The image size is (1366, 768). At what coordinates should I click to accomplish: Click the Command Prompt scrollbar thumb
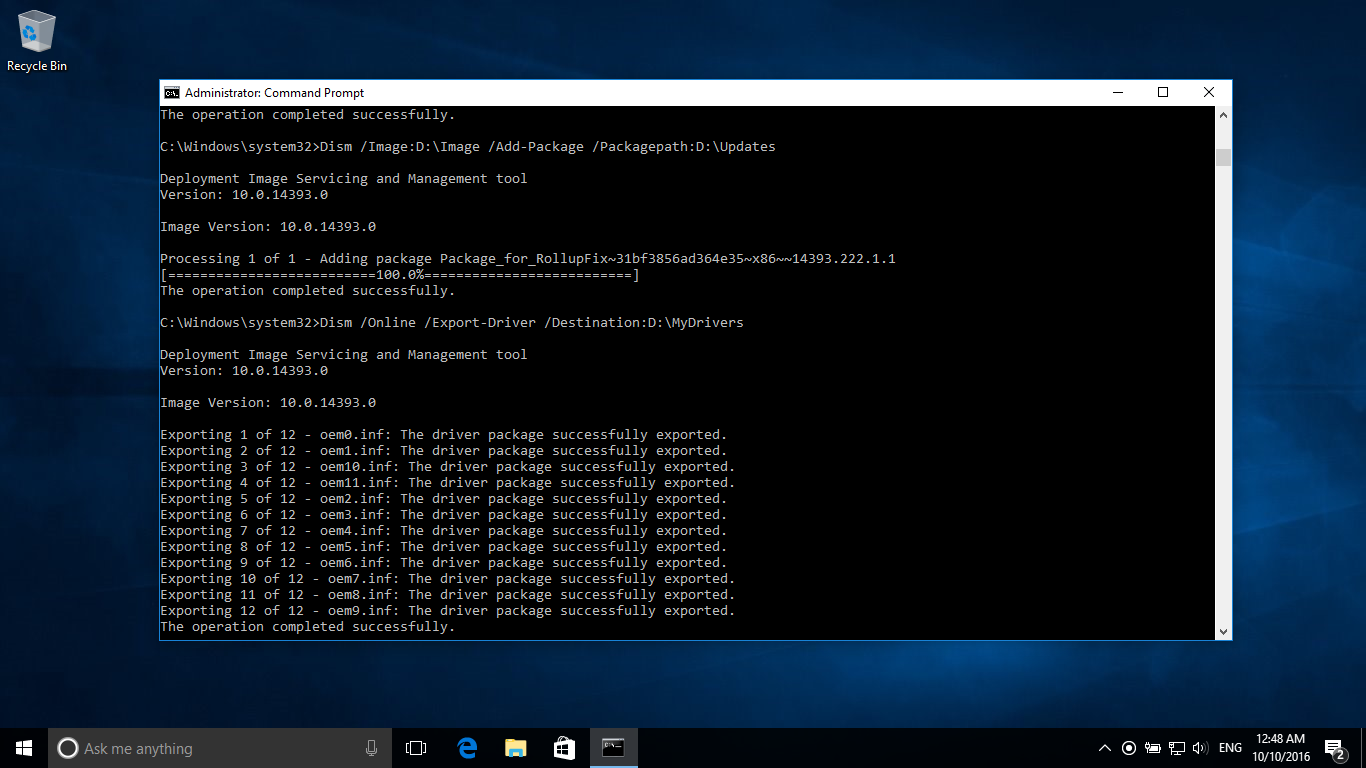1223,157
